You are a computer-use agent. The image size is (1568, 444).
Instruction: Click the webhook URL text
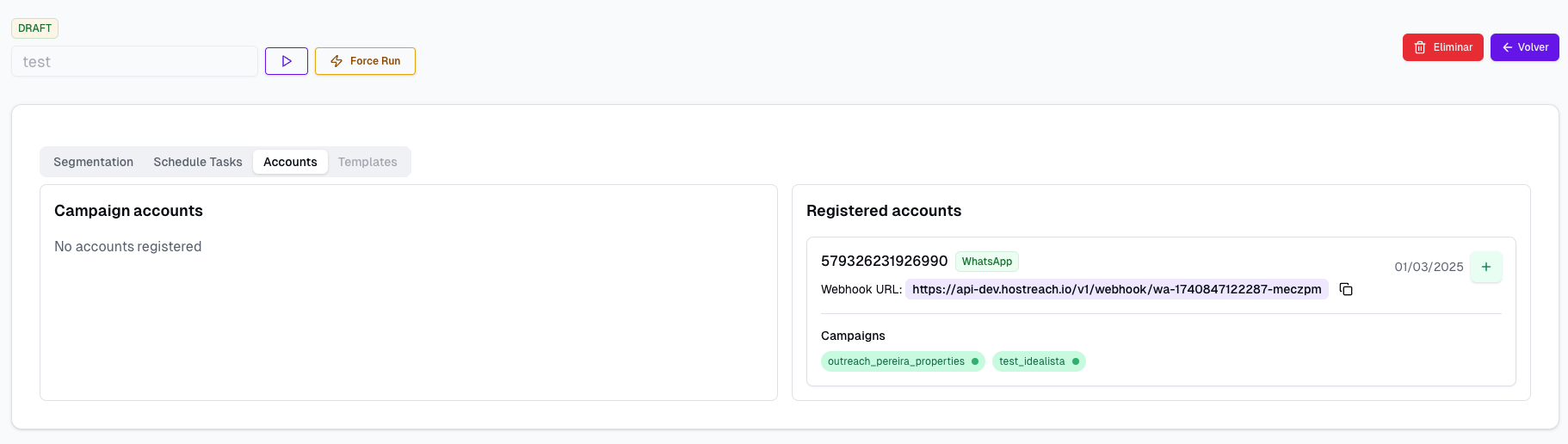[x=1116, y=289]
